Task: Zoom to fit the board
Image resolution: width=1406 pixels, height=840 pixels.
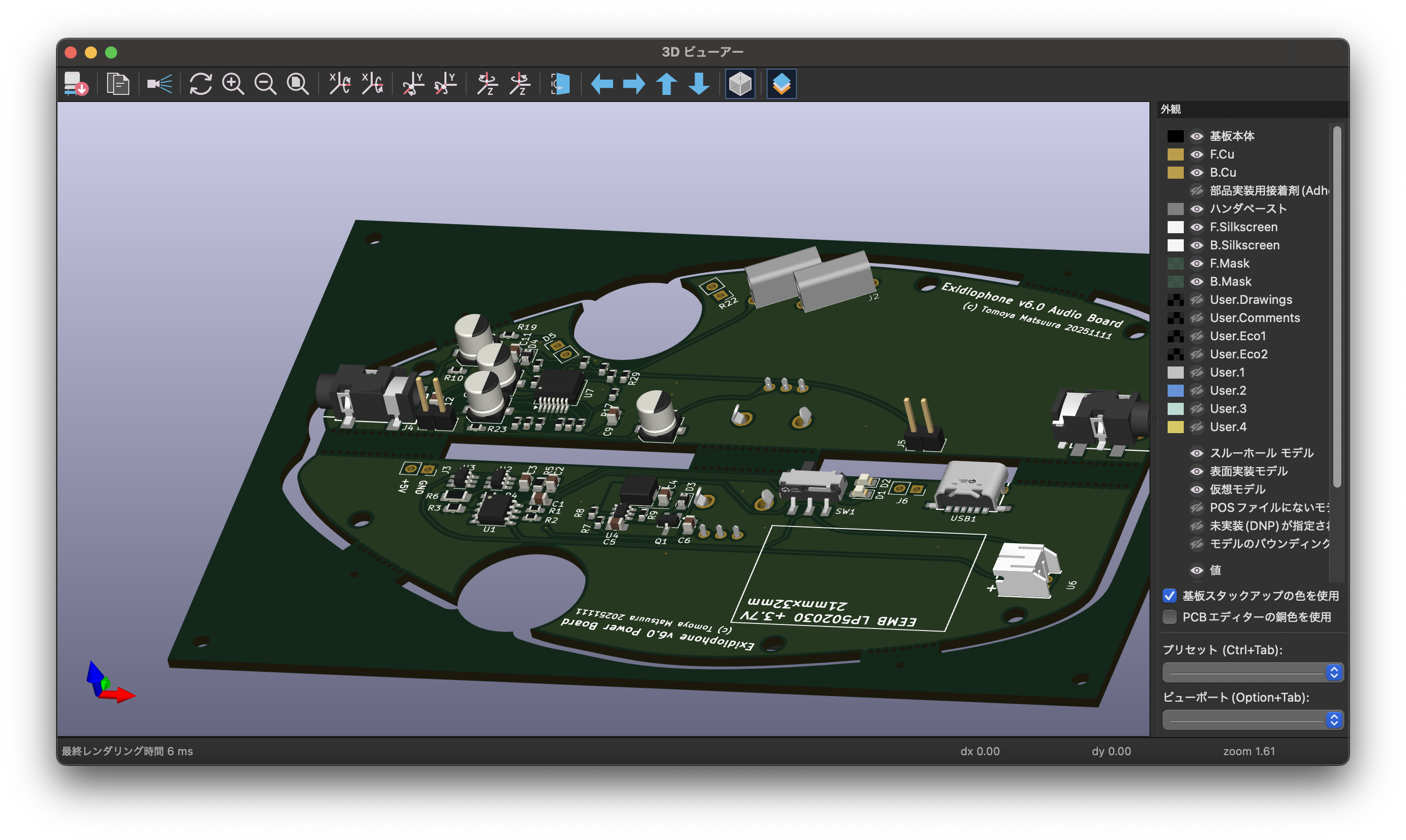Action: coord(297,84)
